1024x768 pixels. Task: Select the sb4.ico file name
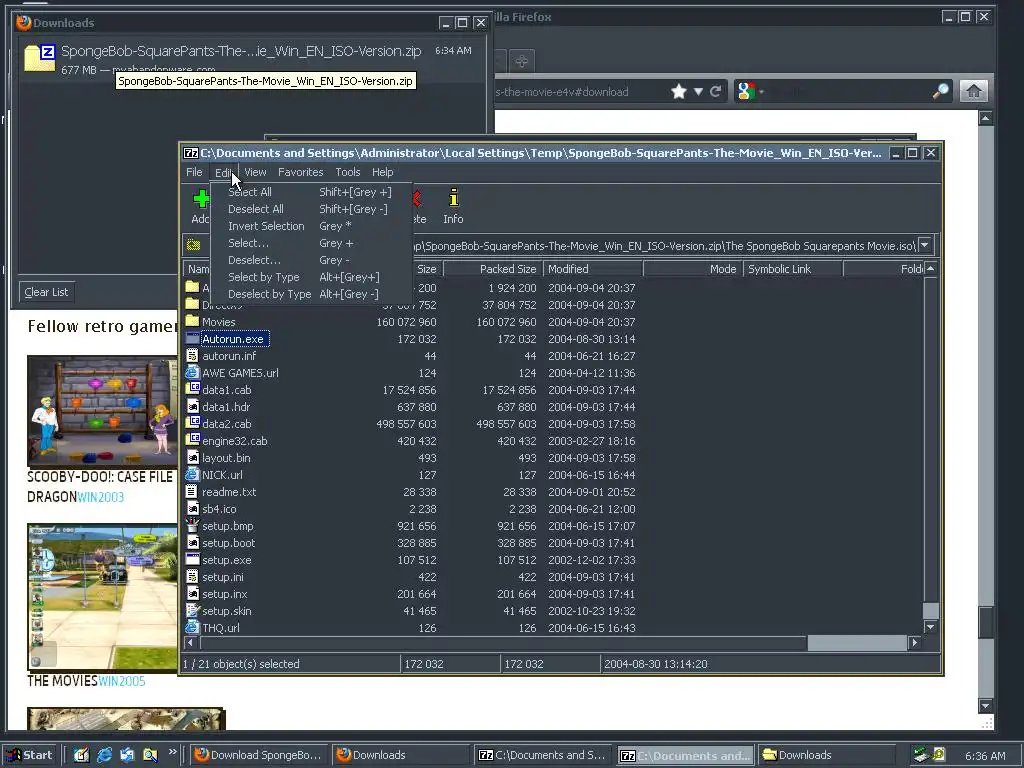(x=219, y=509)
